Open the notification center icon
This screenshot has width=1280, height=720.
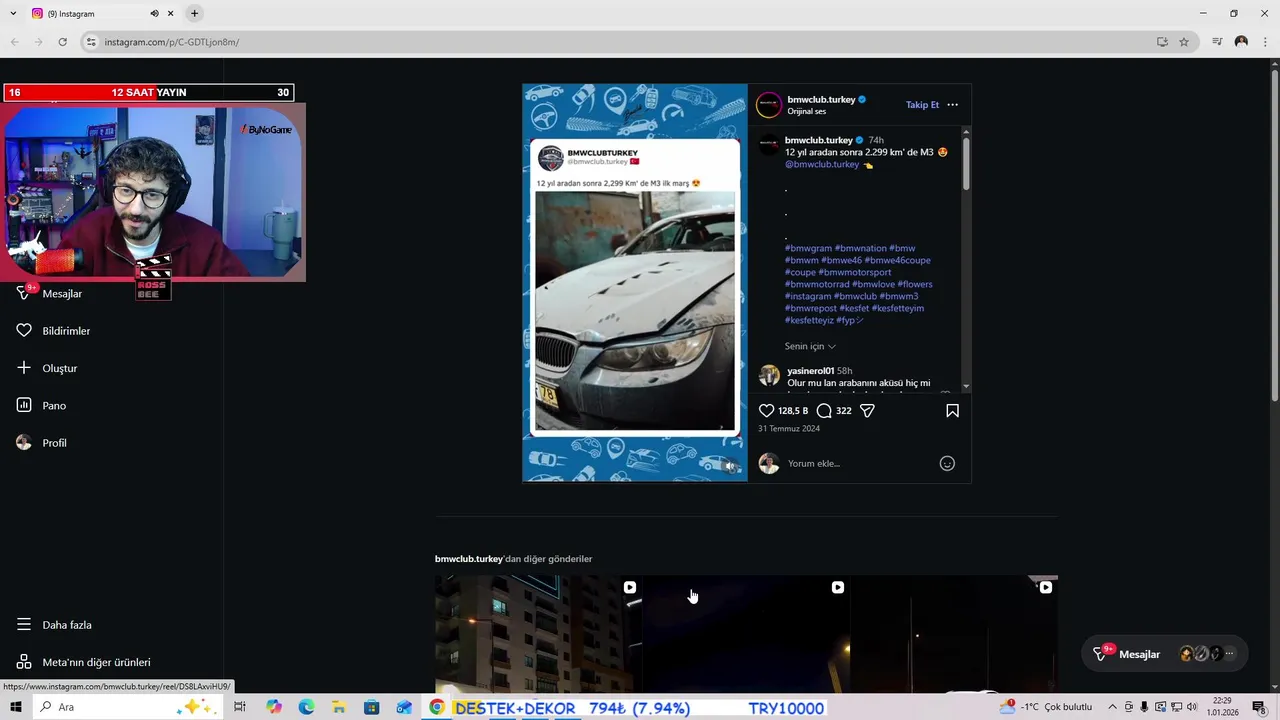[x=1259, y=707]
